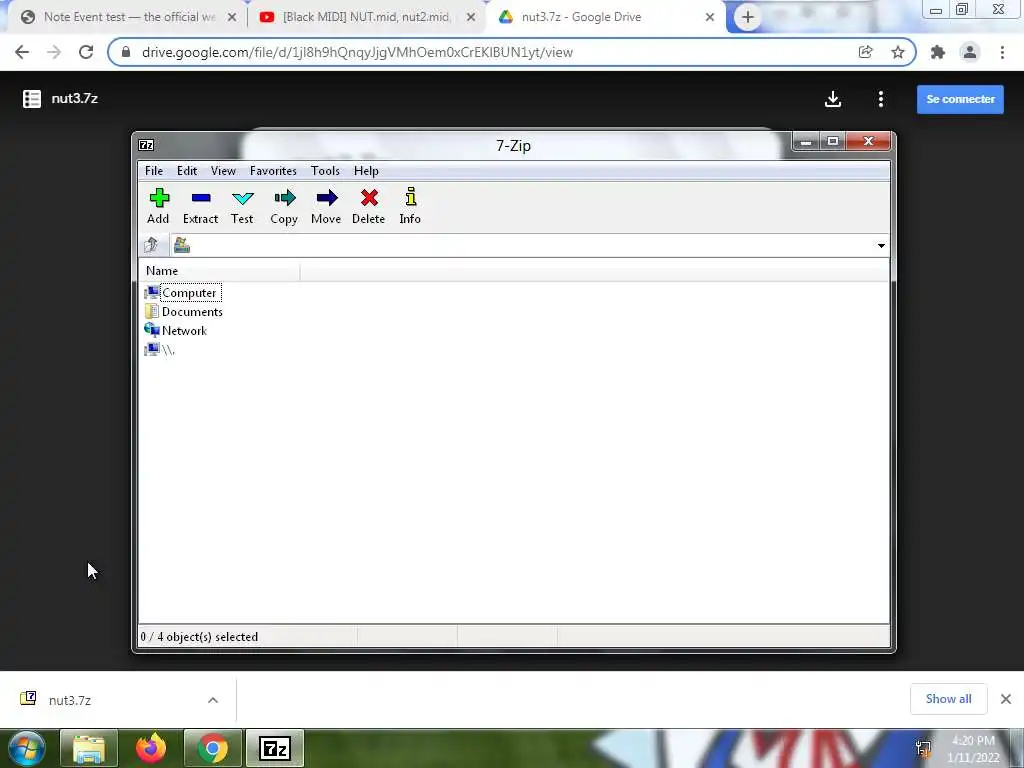The width and height of the screenshot is (1024, 768).
Task: Click Chrome icon in the taskbar
Action: coord(213,748)
